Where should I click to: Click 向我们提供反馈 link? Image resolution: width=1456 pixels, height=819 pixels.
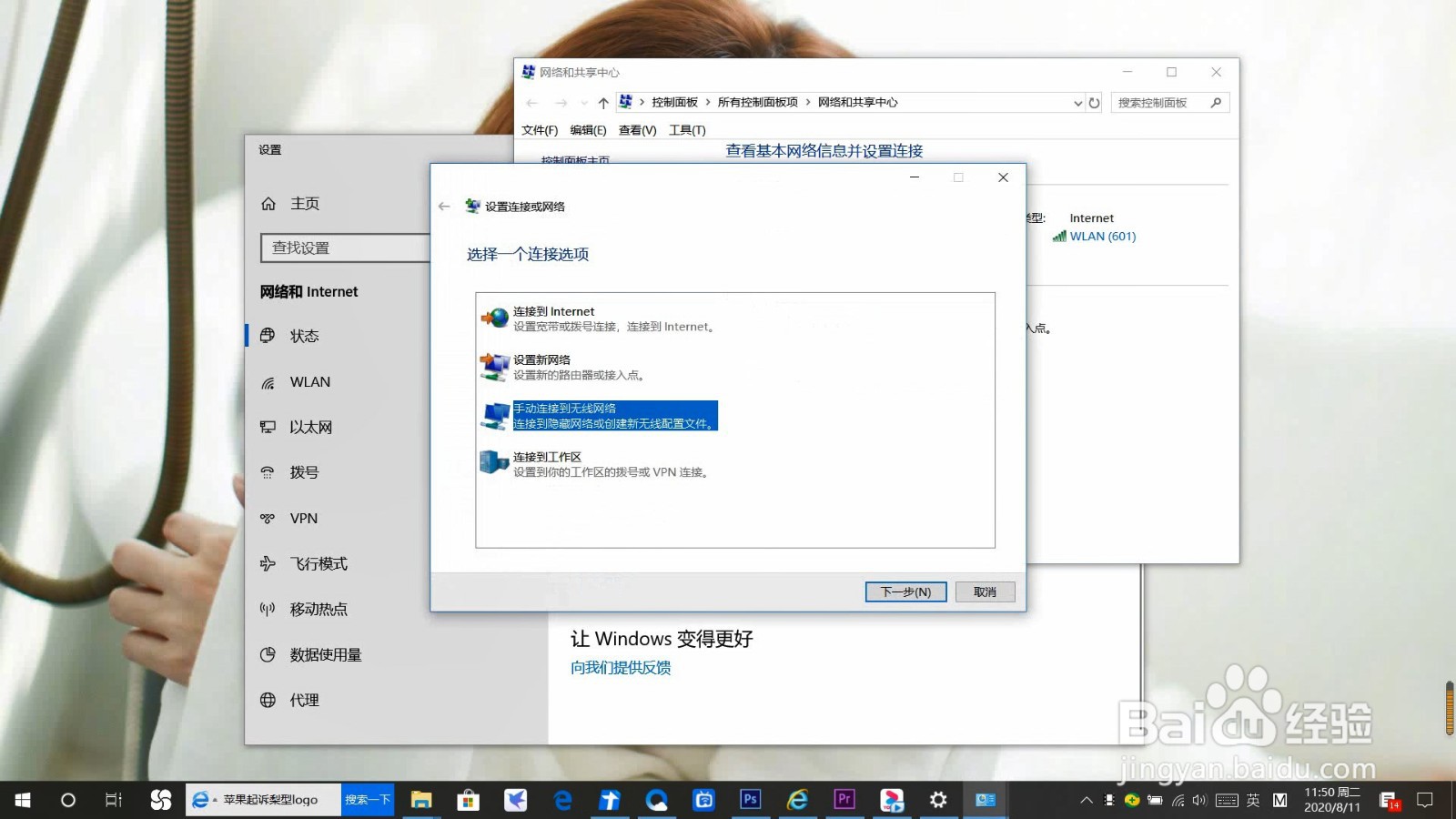click(621, 668)
